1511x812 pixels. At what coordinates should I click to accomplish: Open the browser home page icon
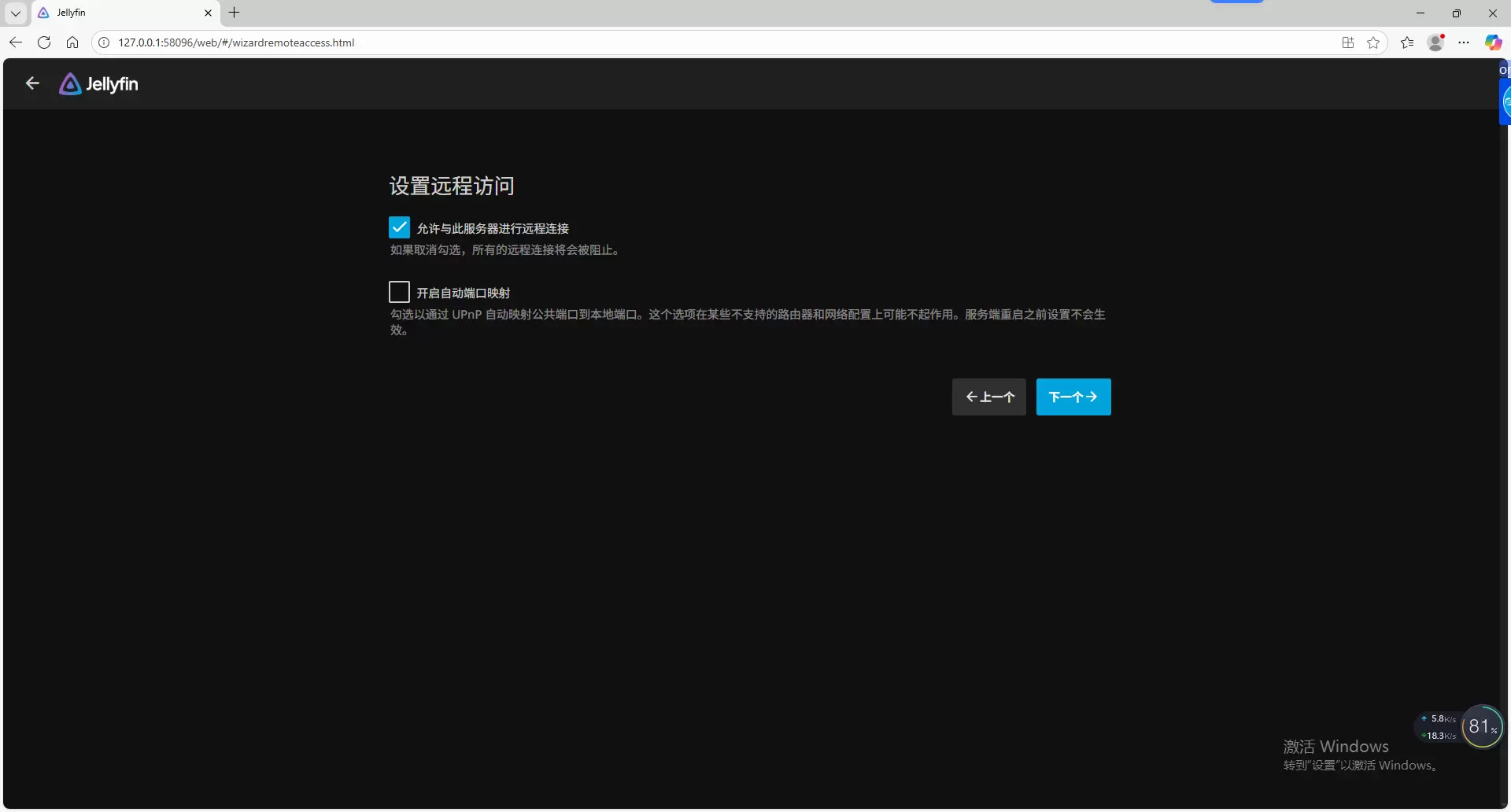click(72, 42)
